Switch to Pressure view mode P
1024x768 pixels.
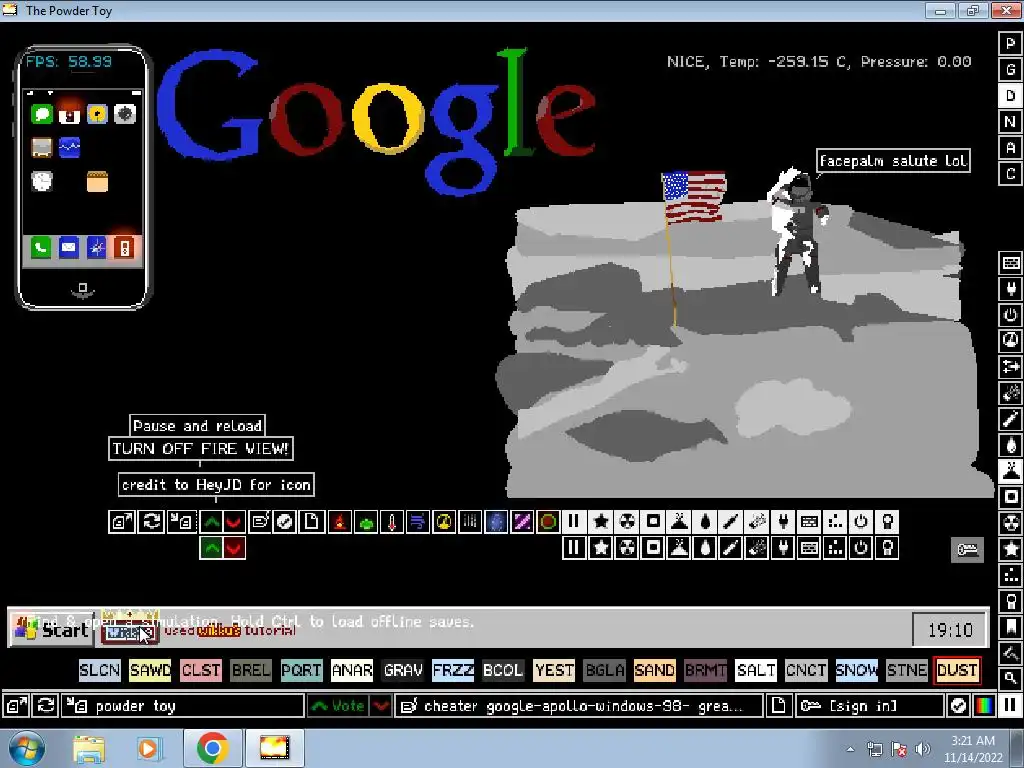(1010, 44)
